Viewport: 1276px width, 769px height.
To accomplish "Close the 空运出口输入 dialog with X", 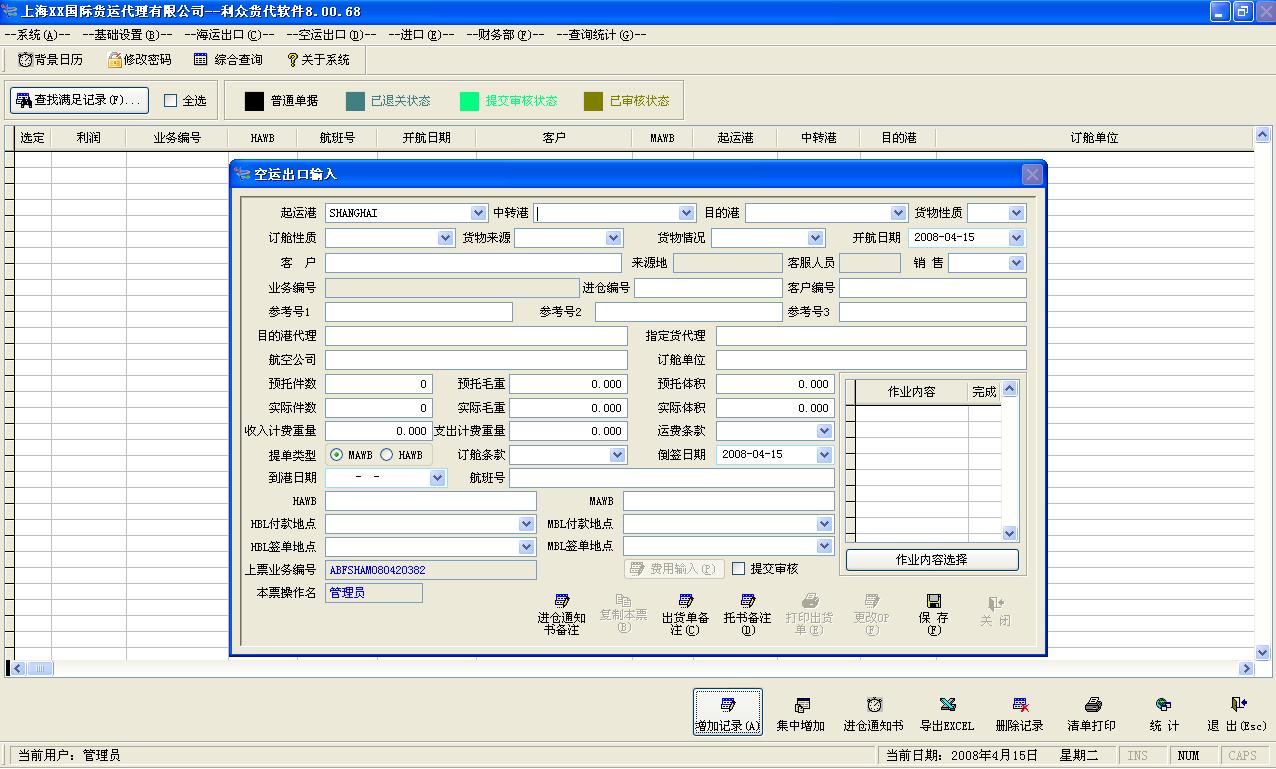I will (x=1032, y=174).
